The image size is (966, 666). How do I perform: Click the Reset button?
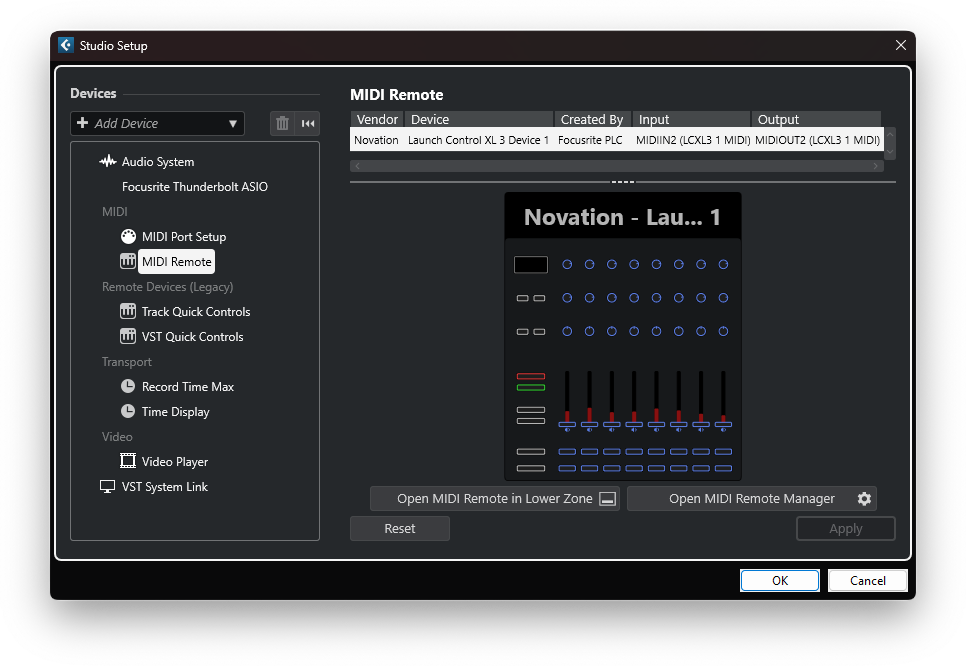click(x=400, y=529)
